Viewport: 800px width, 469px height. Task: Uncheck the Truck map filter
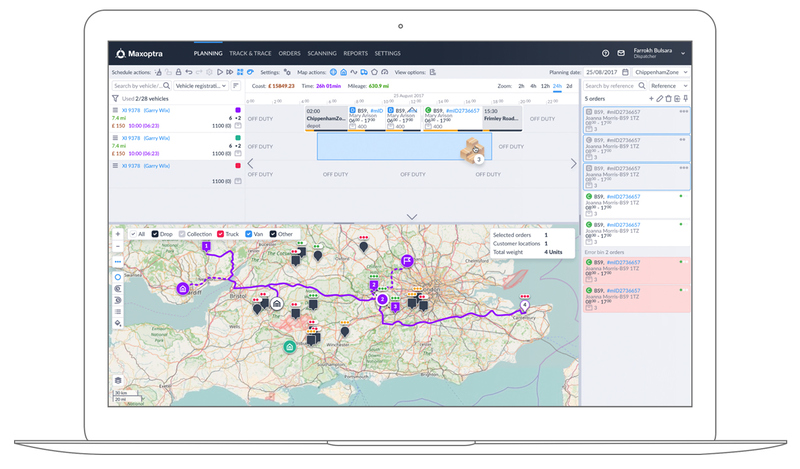[x=218, y=234]
